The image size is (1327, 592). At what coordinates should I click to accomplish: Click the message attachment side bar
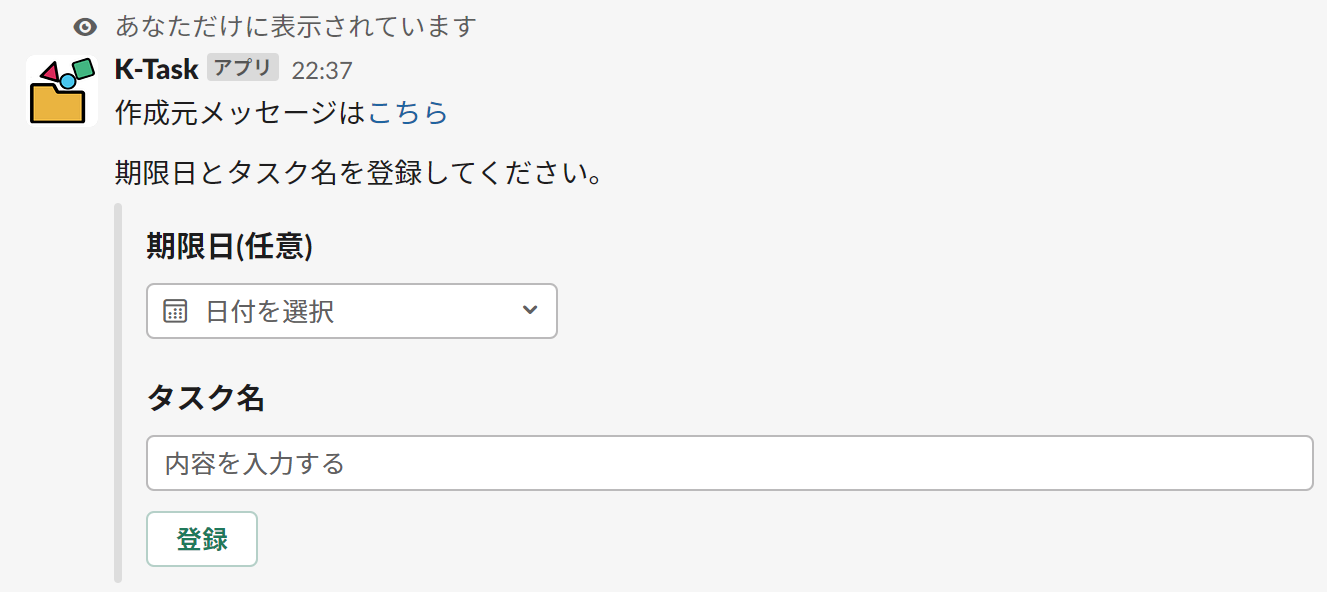(118, 390)
